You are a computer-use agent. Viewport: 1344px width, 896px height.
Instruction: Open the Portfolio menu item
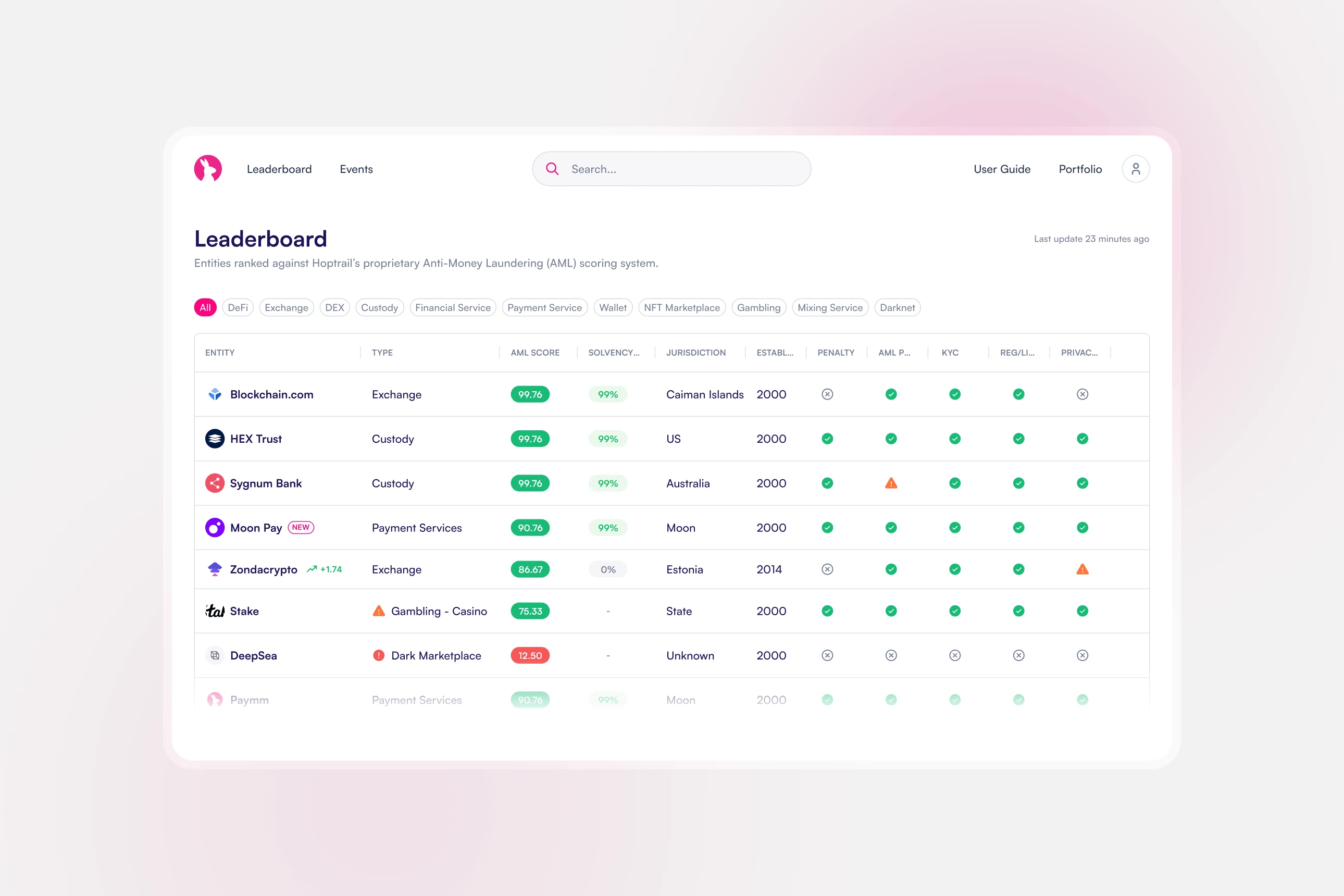(x=1079, y=169)
